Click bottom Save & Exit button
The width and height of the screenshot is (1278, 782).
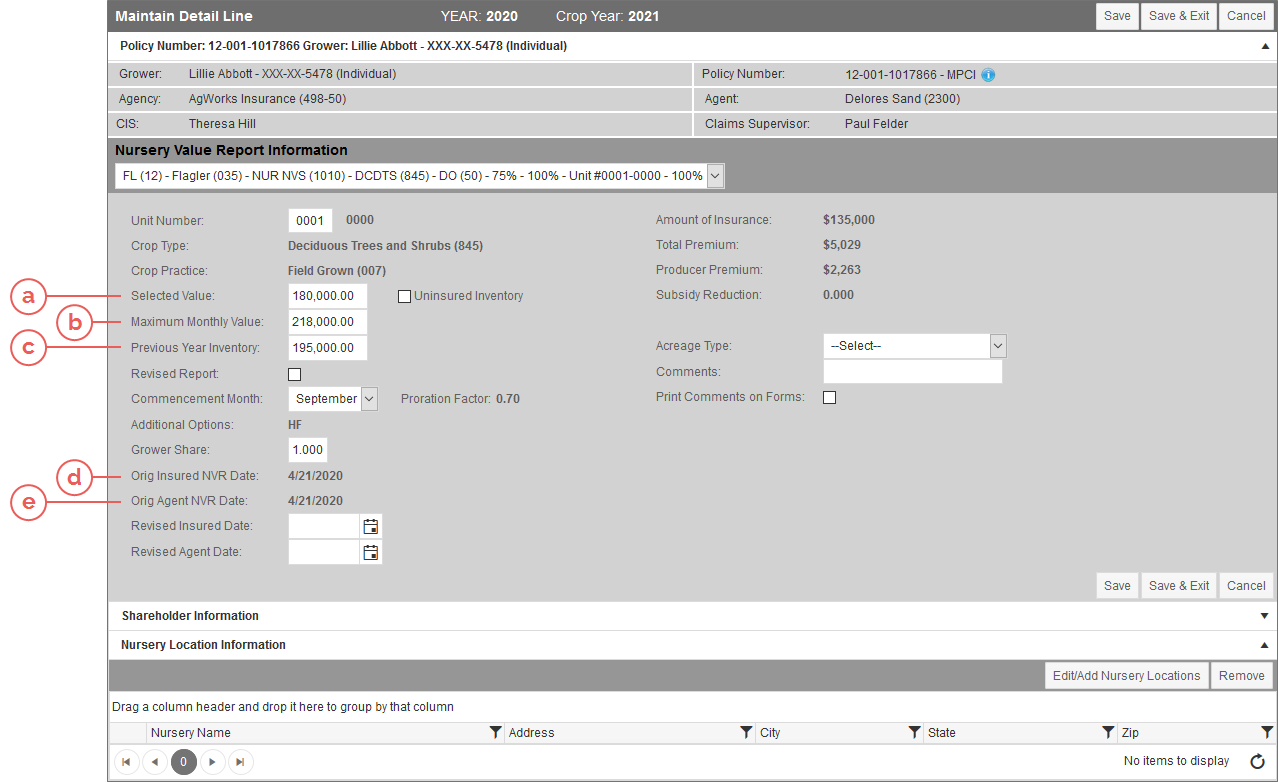(x=1179, y=586)
